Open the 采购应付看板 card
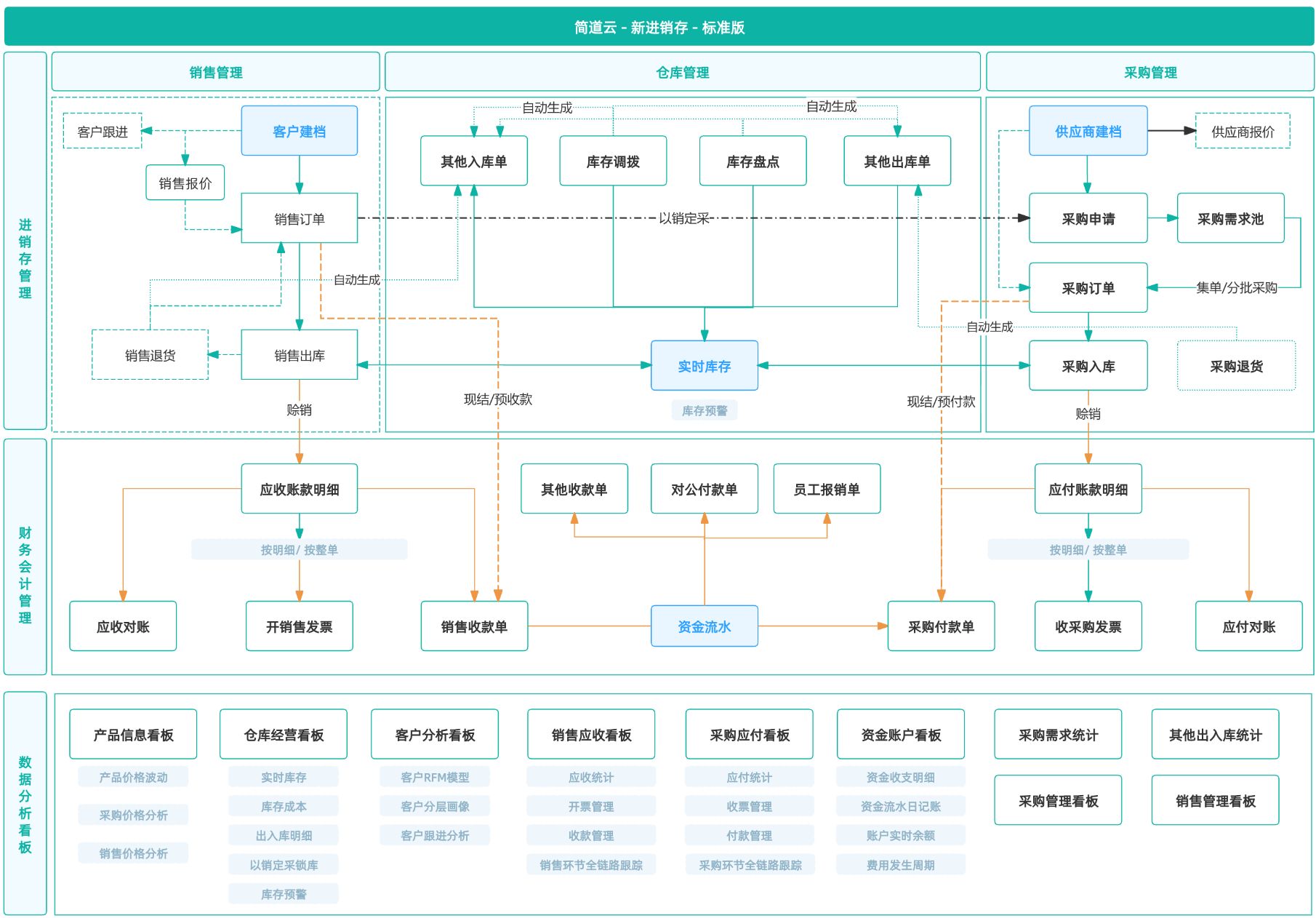The width and height of the screenshot is (1316, 918). tap(750, 735)
